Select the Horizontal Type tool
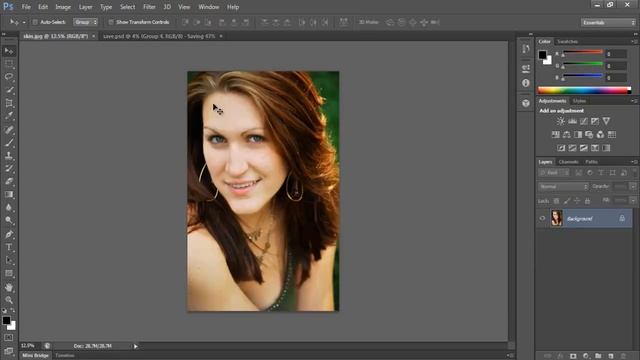 [9, 247]
